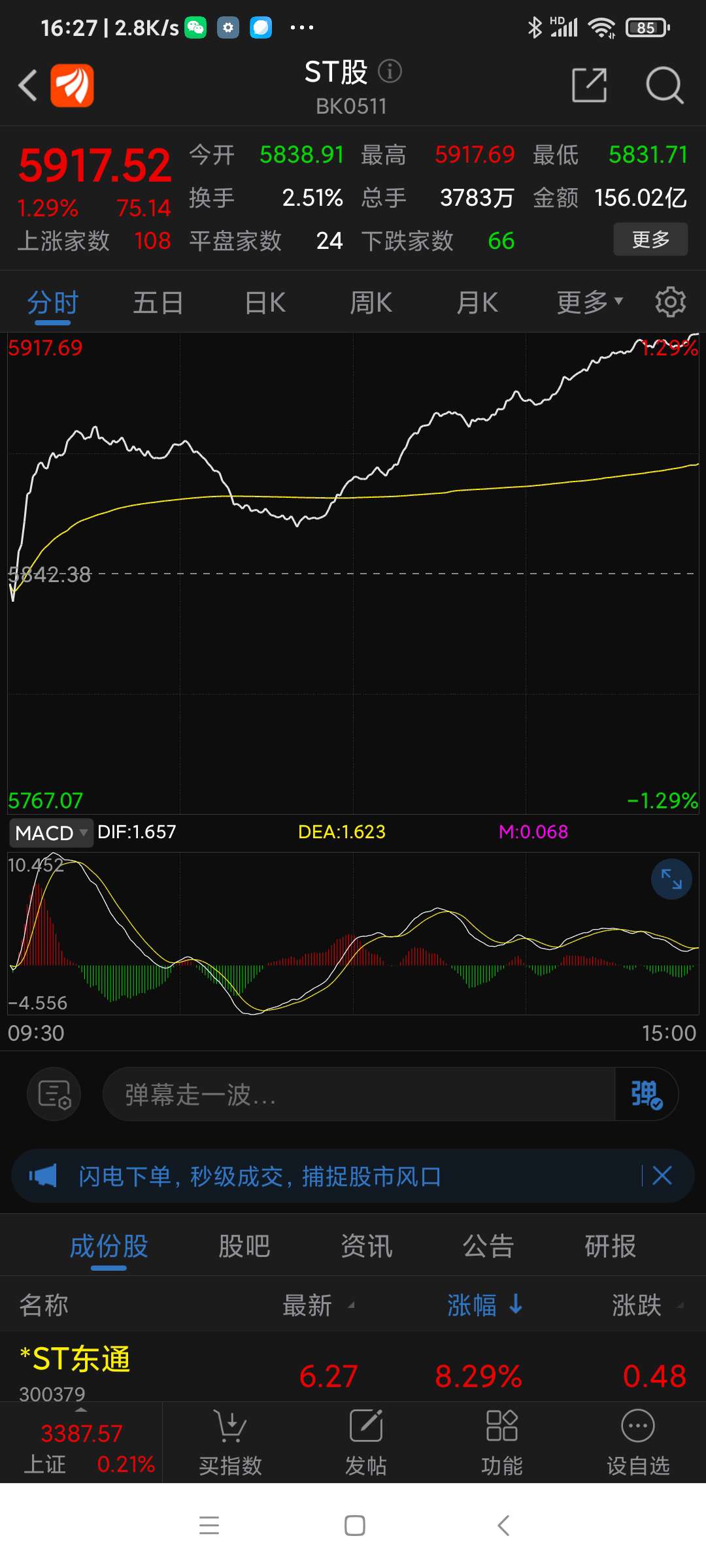Open the 功能 grid icon
The height and width of the screenshot is (1568, 706).
502,1426
